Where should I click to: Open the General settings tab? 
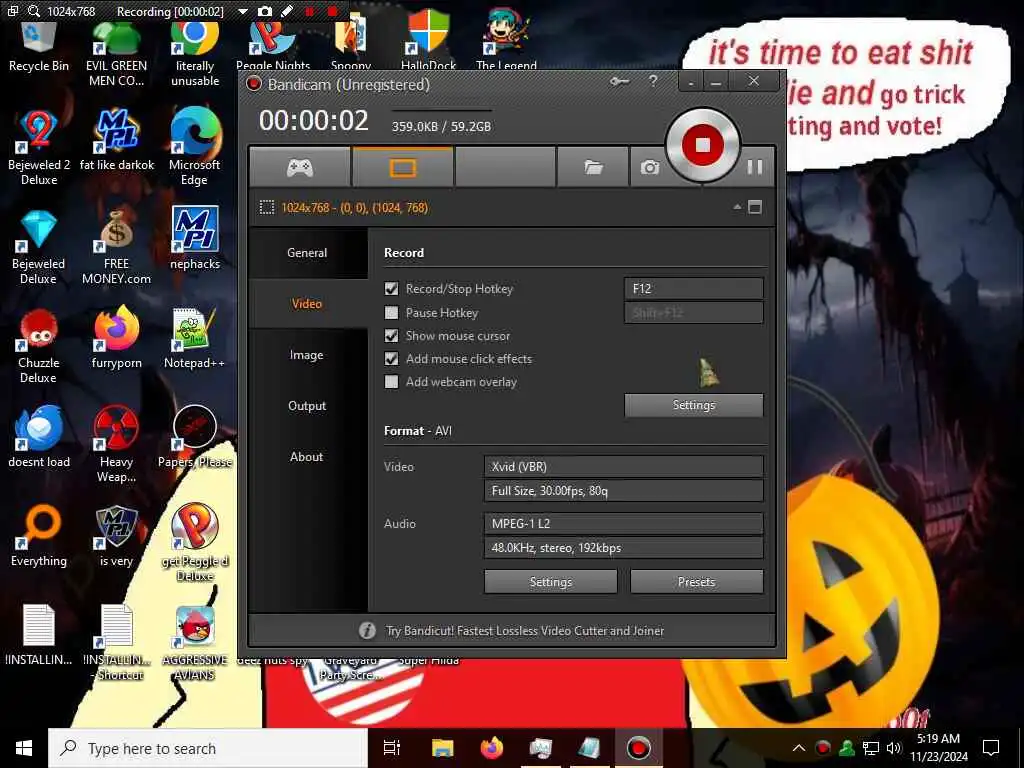click(307, 253)
